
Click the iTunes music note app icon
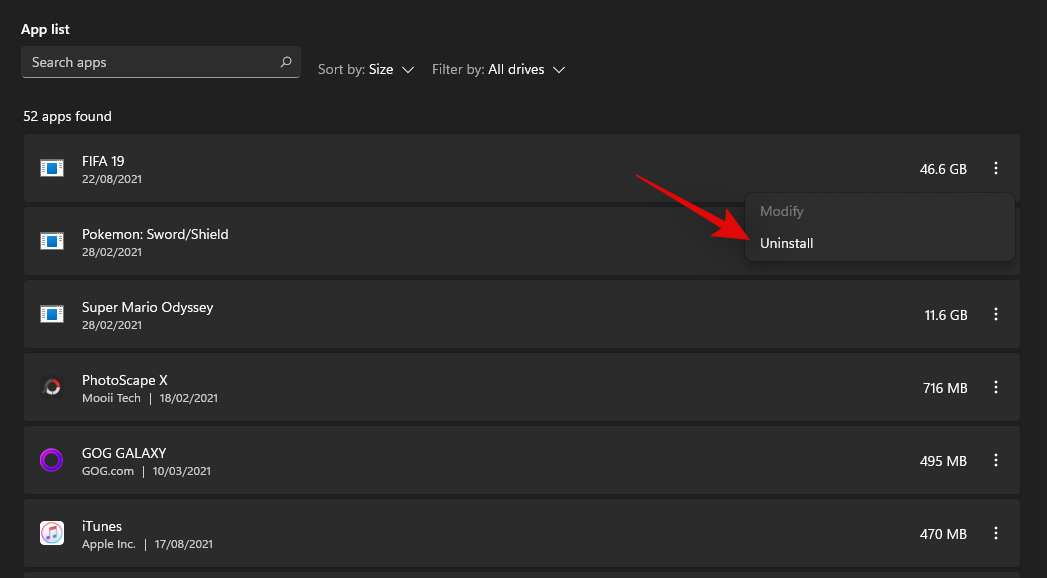(52, 533)
